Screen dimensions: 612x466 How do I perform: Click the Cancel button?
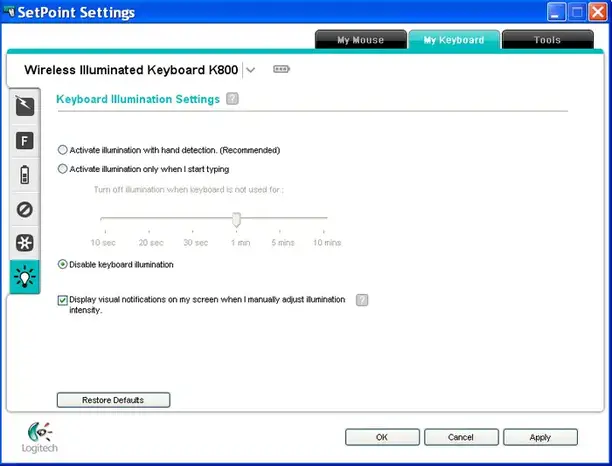click(x=461, y=437)
